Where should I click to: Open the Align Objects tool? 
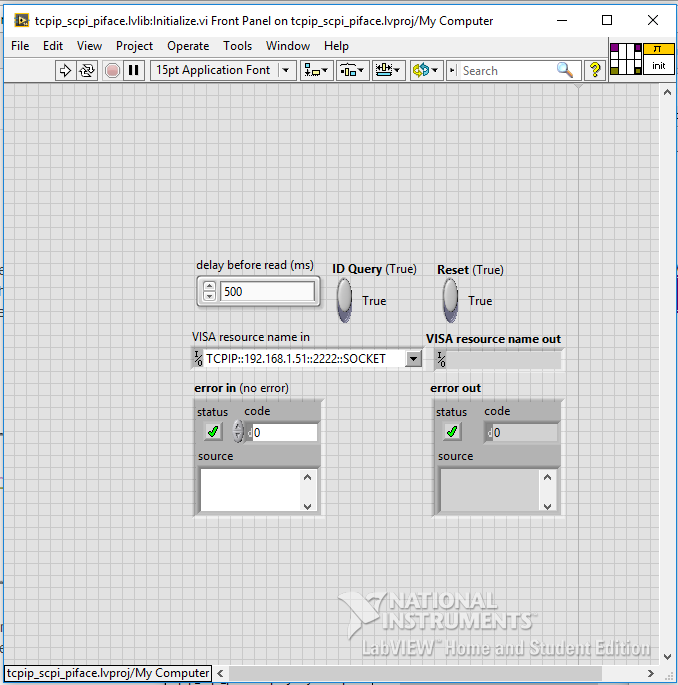(x=316, y=70)
